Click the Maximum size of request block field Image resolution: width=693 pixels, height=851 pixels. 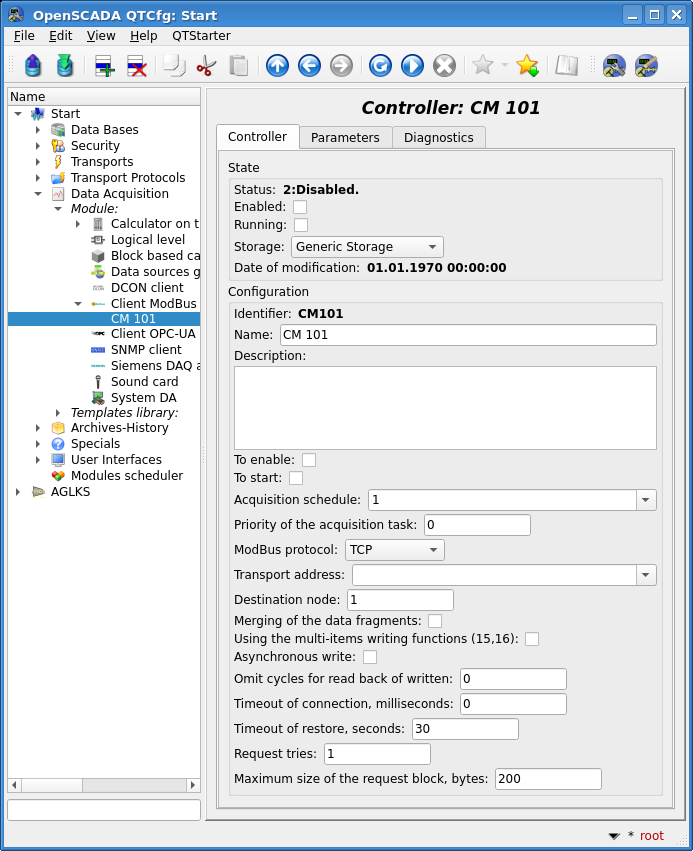point(548,779)
